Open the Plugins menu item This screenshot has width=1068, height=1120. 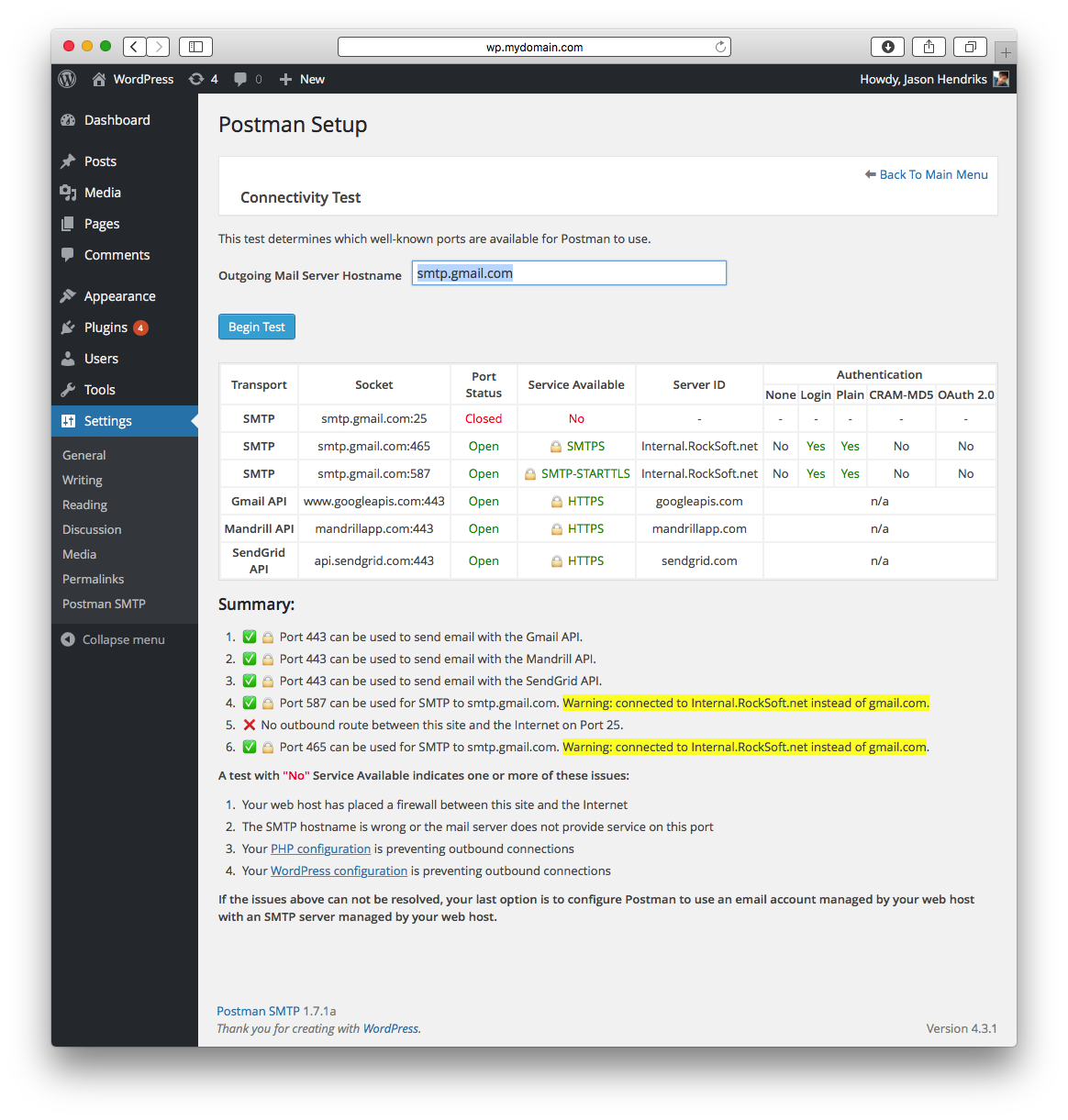tap(106, 327)
